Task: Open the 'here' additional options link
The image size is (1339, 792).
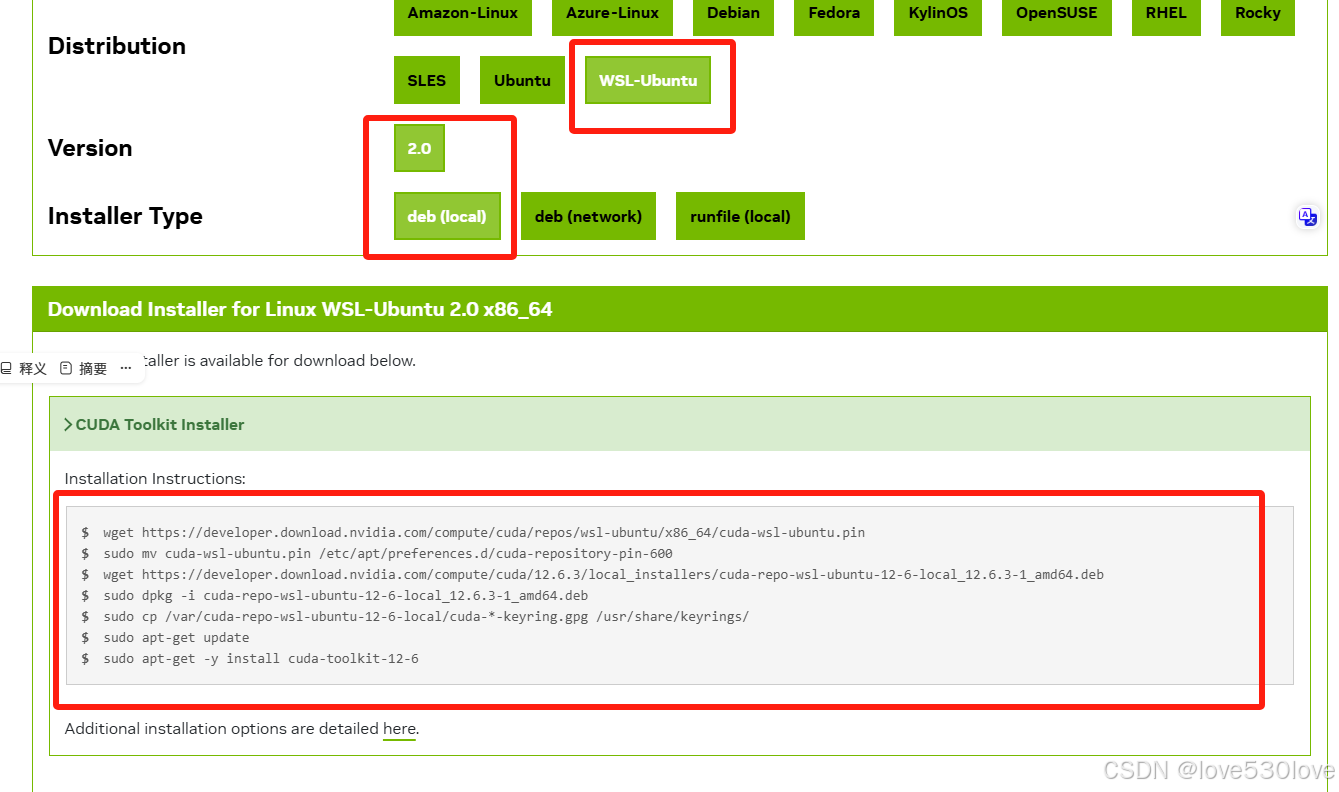Action: (x=399, y=729)
